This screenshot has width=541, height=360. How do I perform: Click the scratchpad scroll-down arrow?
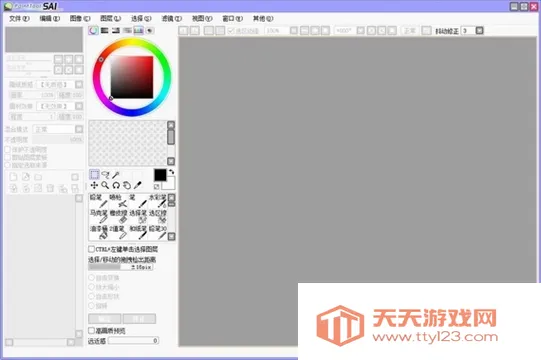tap(171, 161)
